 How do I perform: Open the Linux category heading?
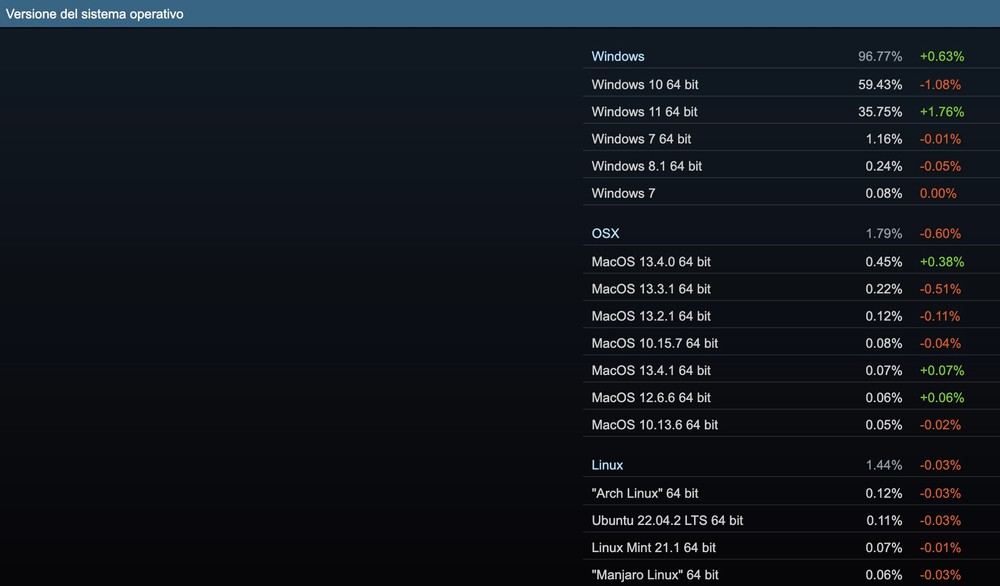tap(607, 465)
